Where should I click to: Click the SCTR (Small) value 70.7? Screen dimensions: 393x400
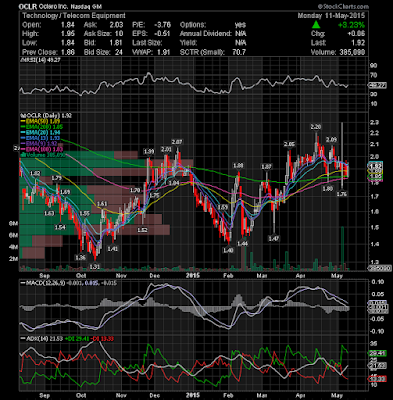click(239, 52)
